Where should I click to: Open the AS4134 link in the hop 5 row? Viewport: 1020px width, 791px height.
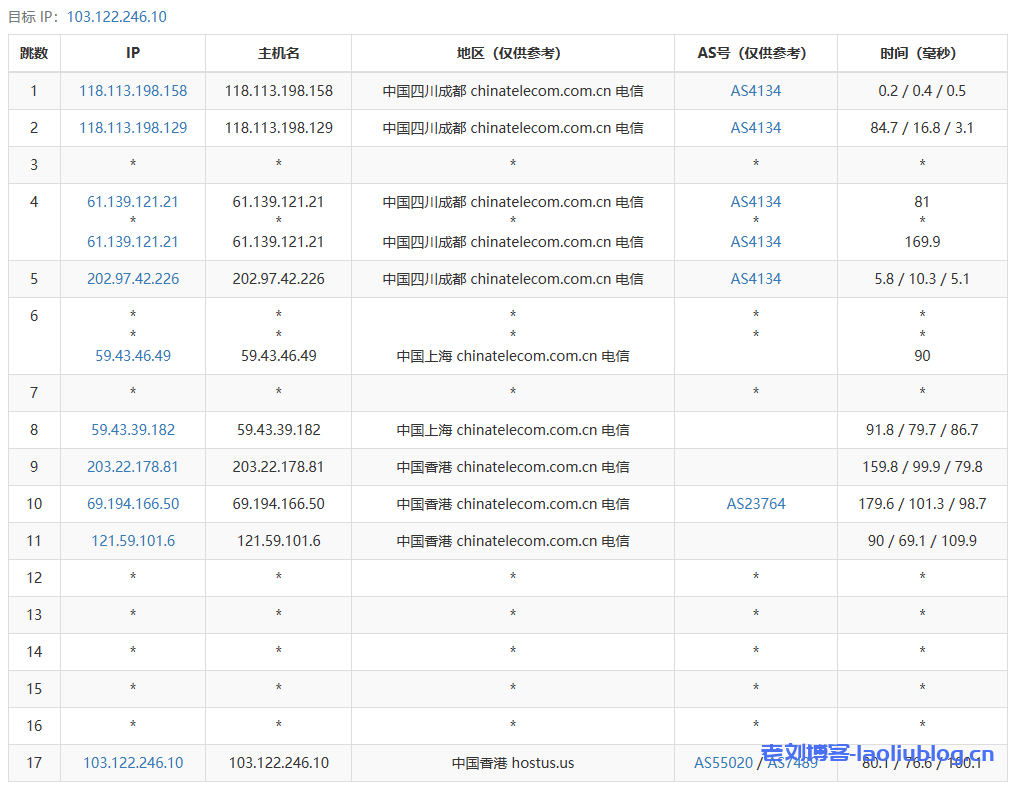[756, 279]
